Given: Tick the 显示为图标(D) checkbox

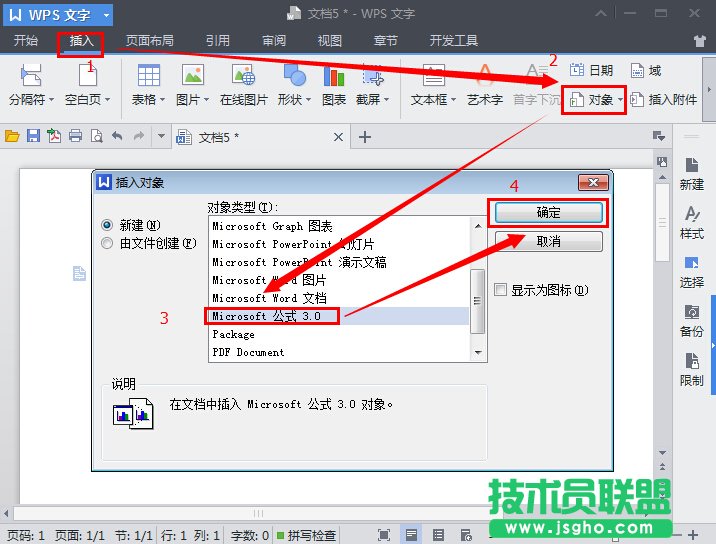Looking at the screenshot, I should [x=500, y=290].
